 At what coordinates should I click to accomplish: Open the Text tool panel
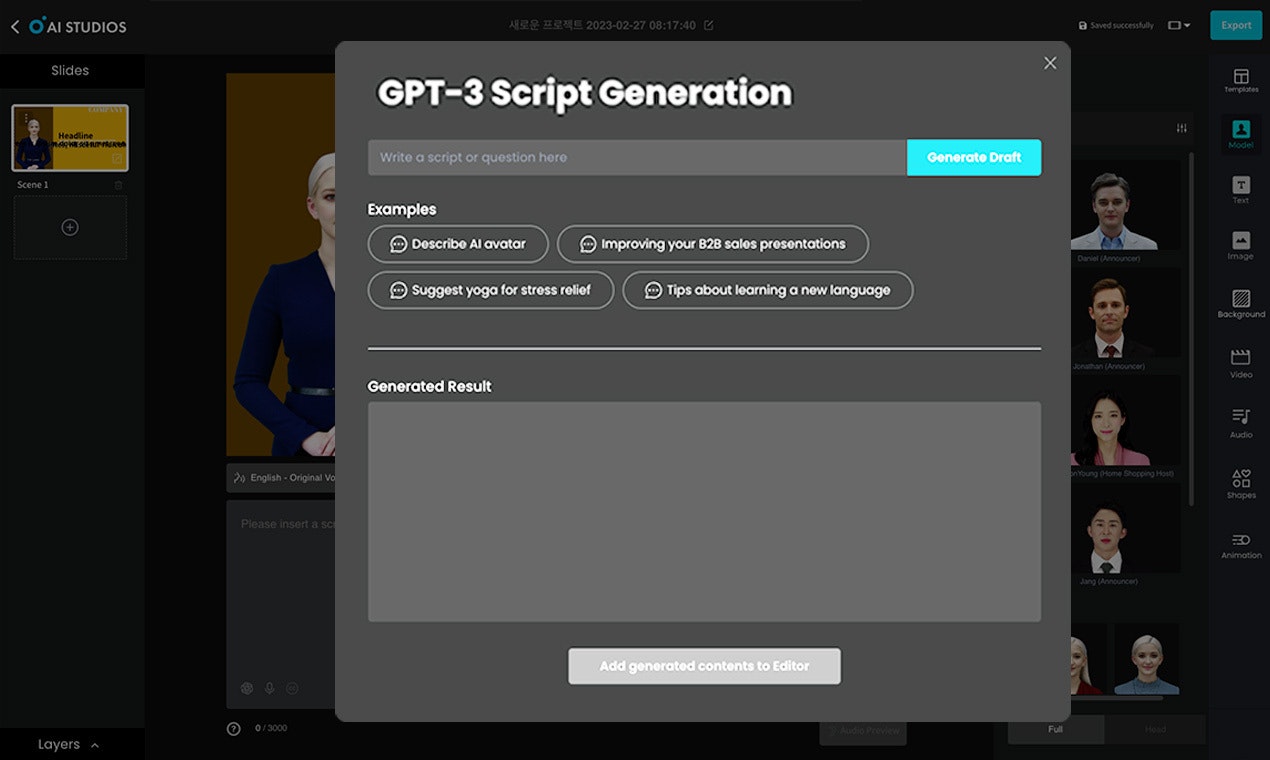click(1241, 190)
